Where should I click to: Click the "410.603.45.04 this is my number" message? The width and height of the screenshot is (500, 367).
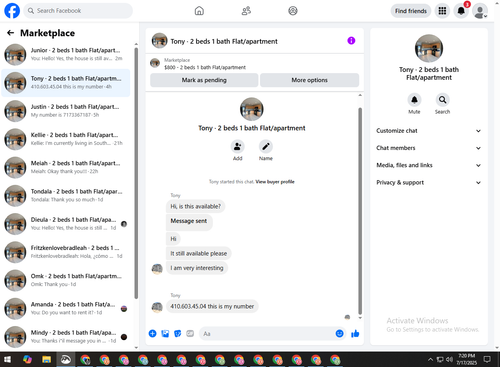(x=212, y=306)
